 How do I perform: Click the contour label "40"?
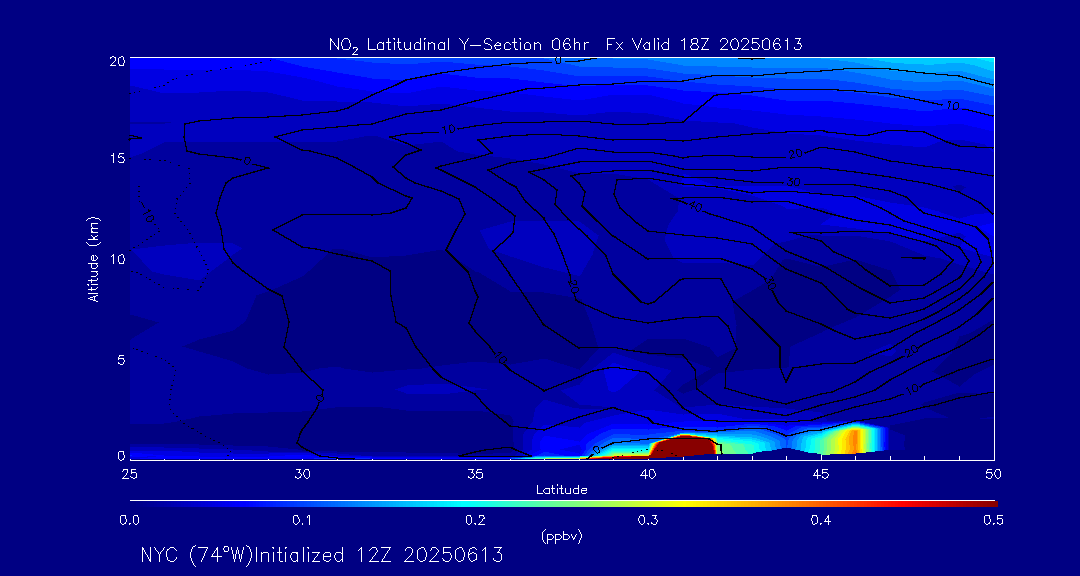click(x=696, y=207)
